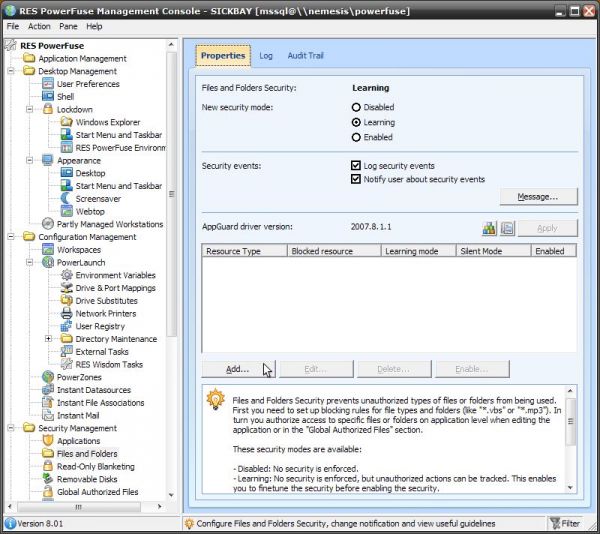Viewport: 600px width, 534px height.
Task: Switch to the Log tab
Action: click(266, 56)
